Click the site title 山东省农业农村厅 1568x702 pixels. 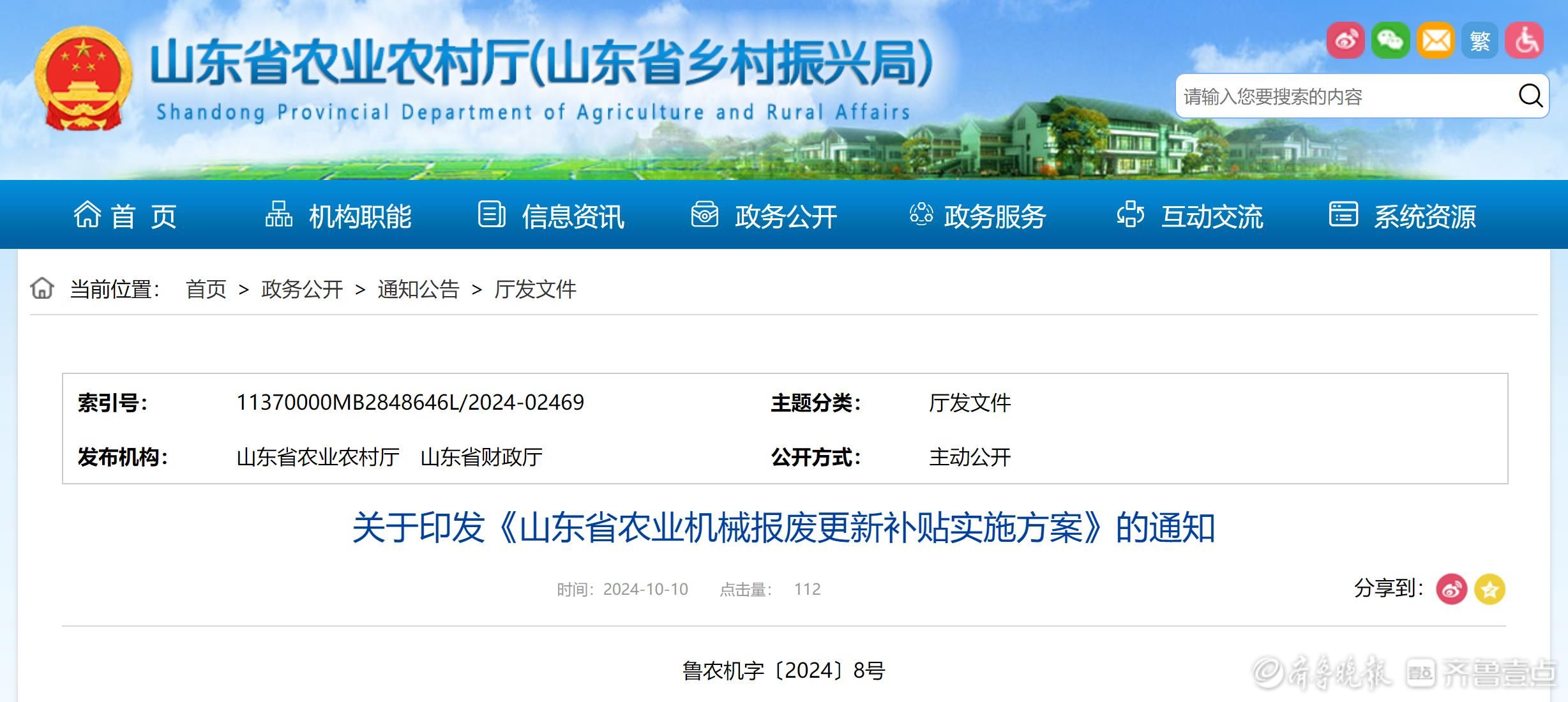(340, 64)
